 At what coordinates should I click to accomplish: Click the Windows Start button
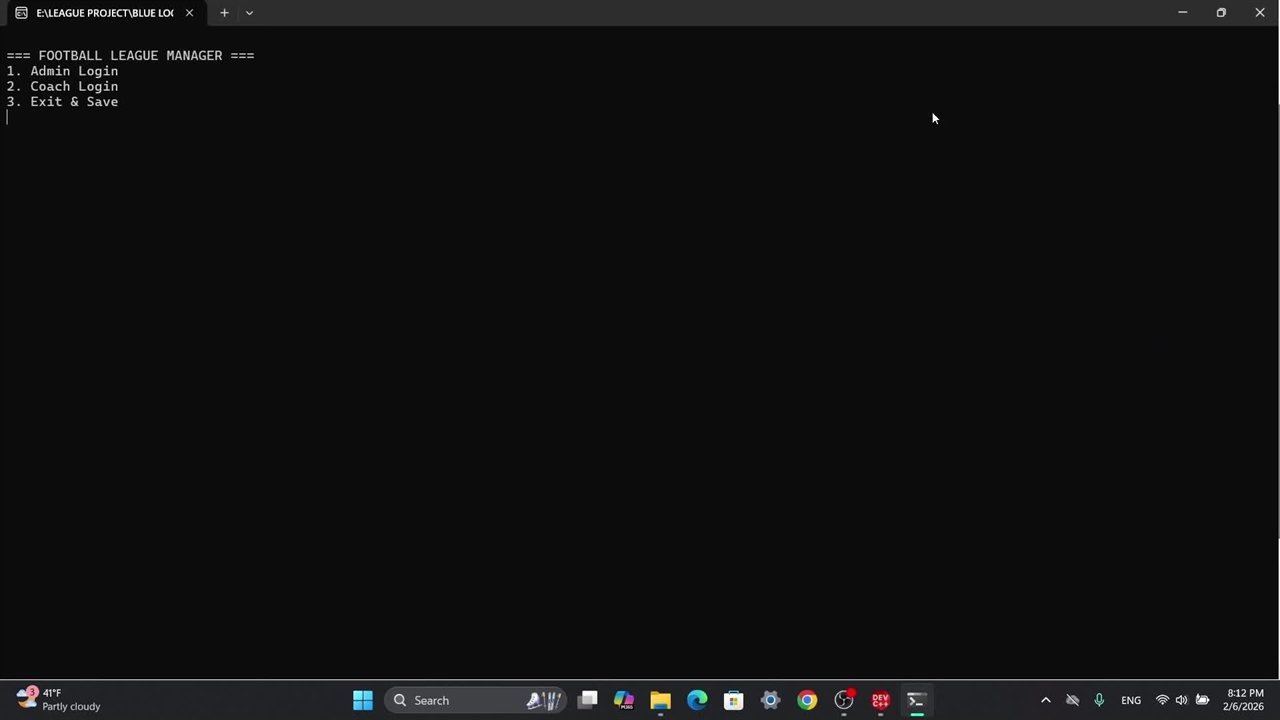pyautogui.click(x=363, y=700)
